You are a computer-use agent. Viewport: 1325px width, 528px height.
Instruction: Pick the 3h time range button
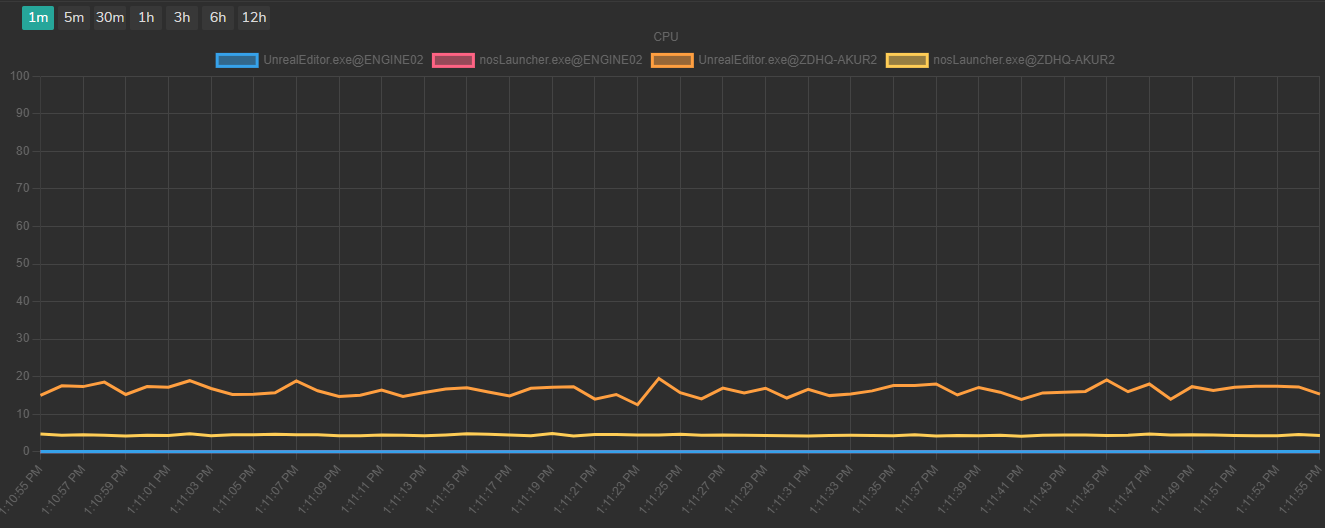(182, 17)
